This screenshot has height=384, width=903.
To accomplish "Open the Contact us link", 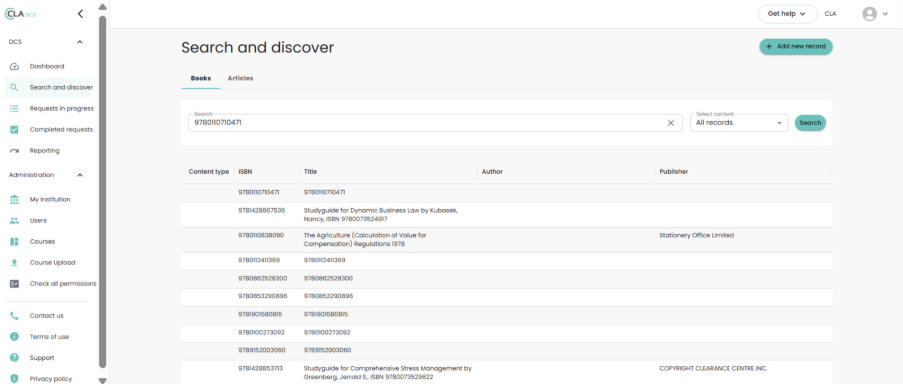I will (47, 315).
